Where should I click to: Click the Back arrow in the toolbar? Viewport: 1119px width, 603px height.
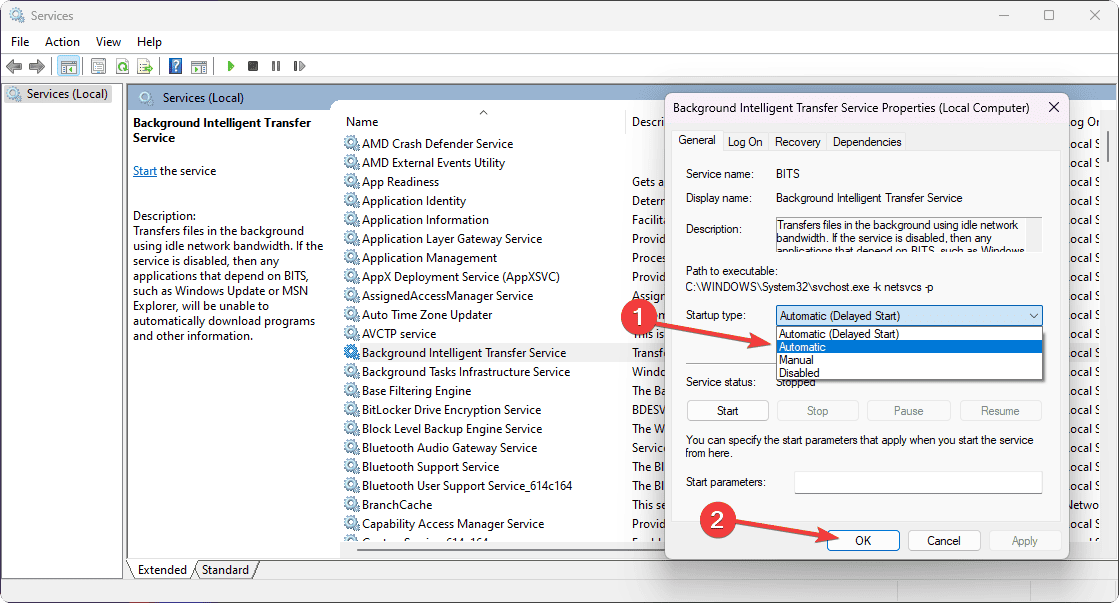[x=13, y=66]
